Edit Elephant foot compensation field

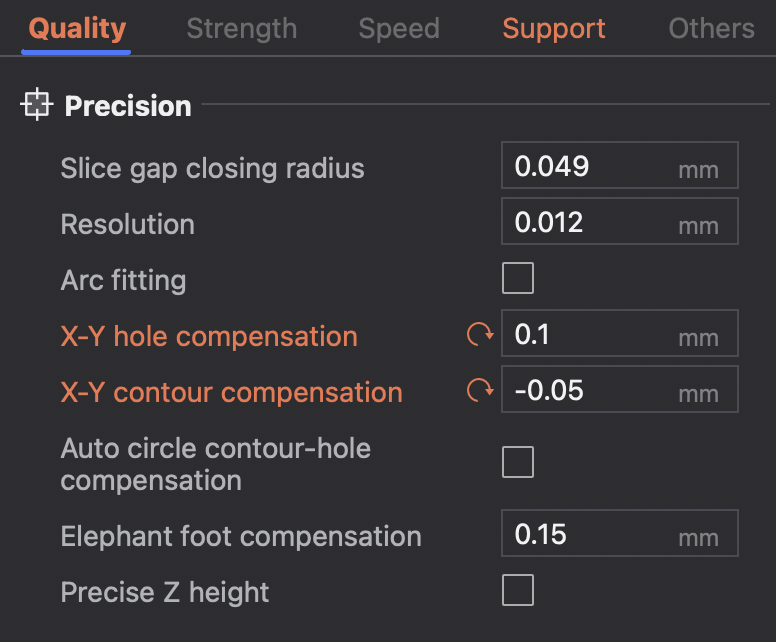click(590, 534)
